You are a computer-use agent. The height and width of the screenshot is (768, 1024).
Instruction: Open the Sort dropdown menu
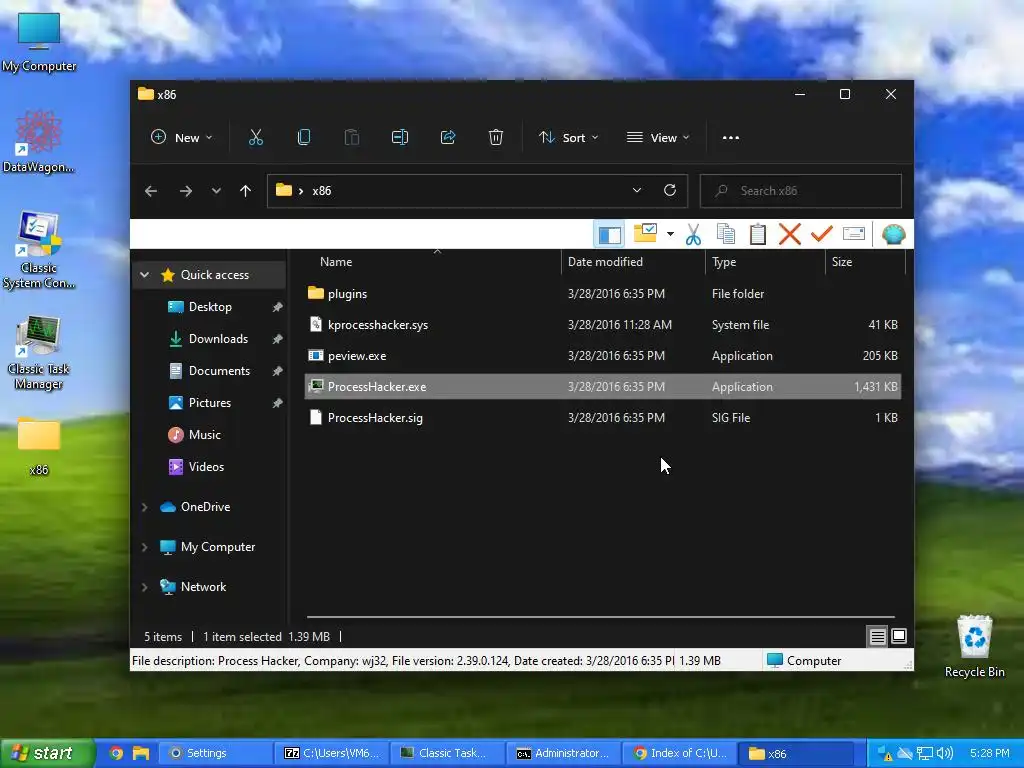click(x=568, y=138)
